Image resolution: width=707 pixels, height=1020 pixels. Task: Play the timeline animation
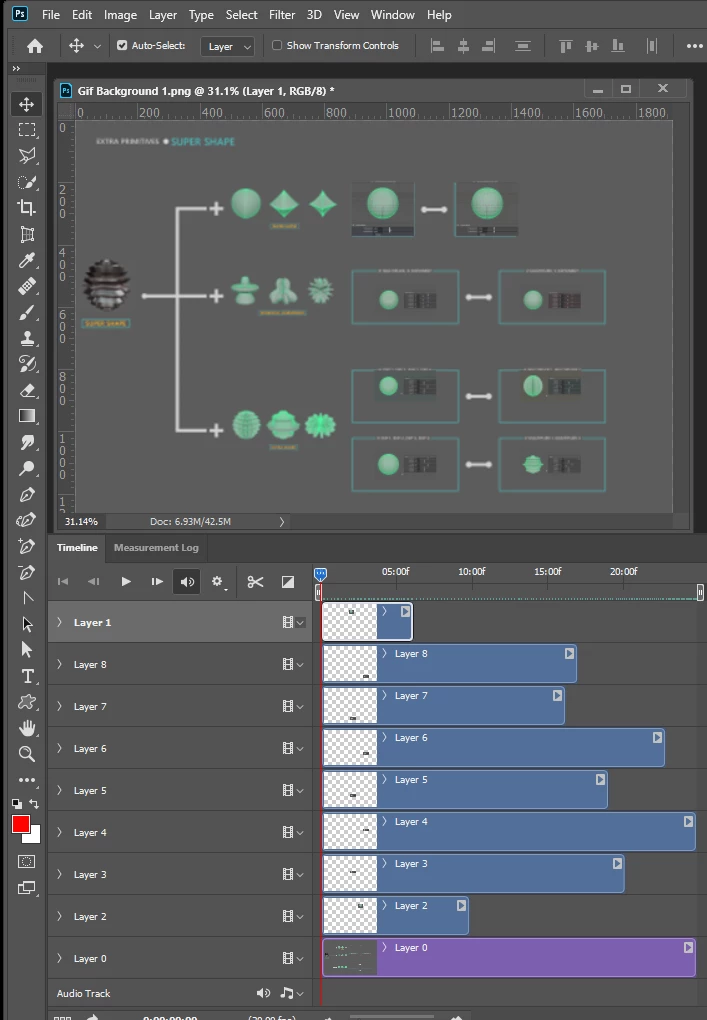(x=126, y=582)
